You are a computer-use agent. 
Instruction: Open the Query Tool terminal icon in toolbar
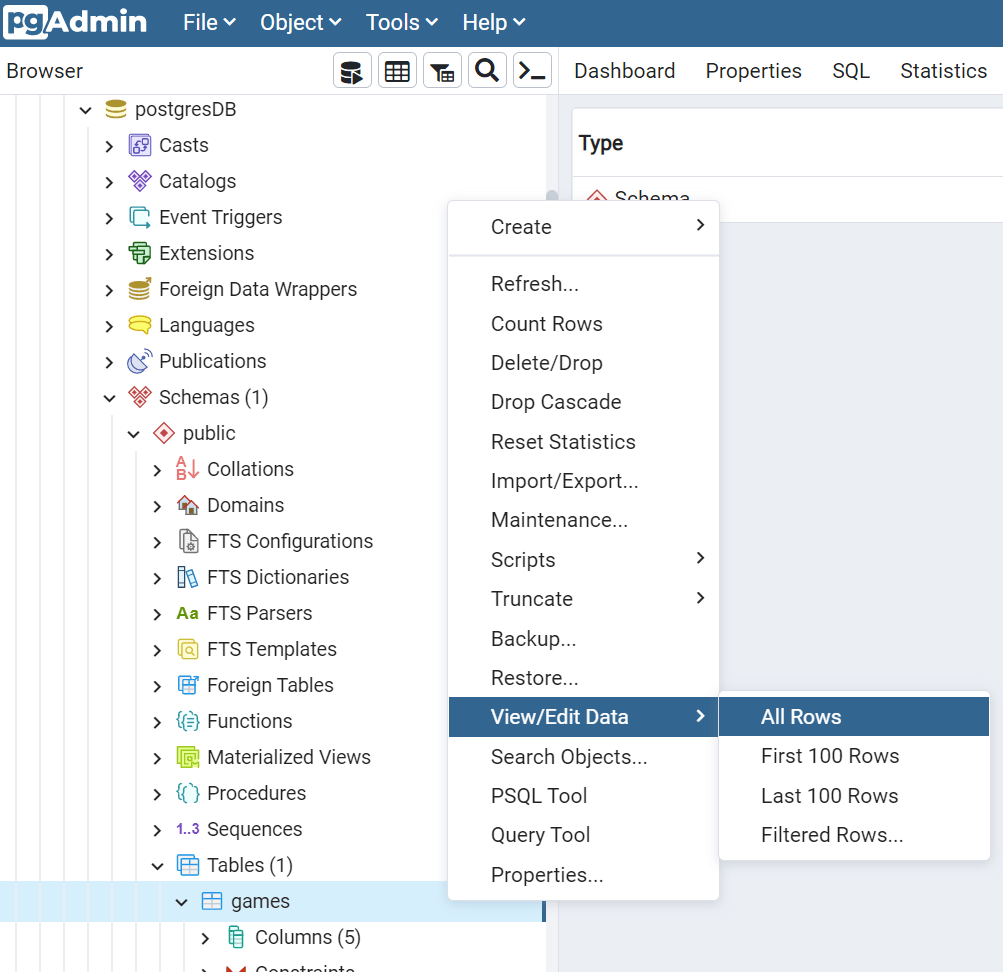point(531,70)
